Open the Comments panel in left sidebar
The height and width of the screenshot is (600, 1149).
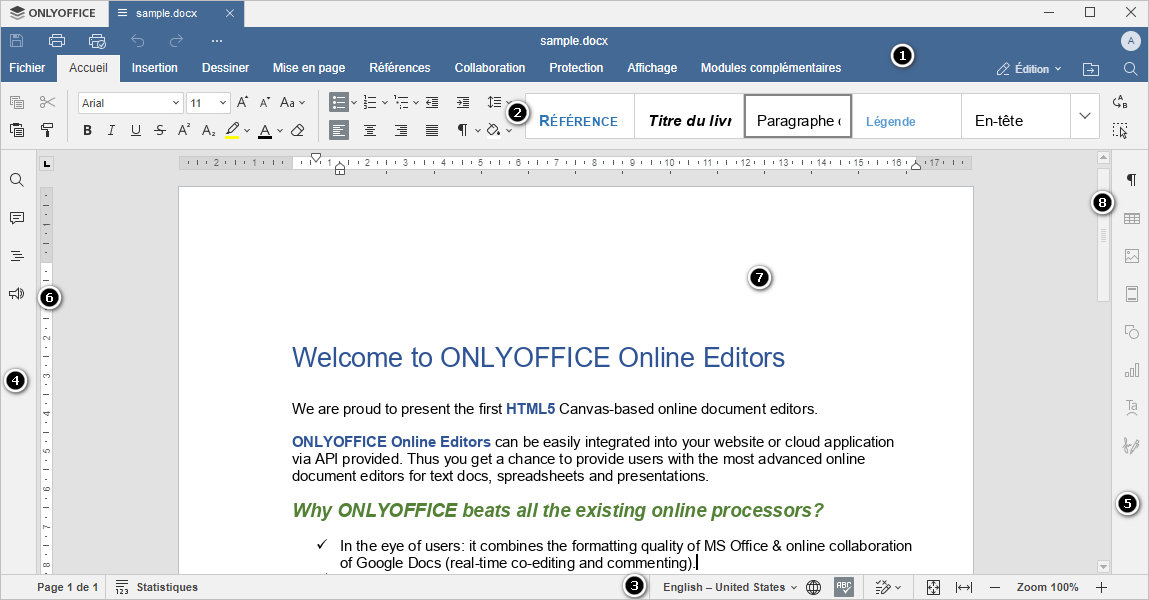tap(17, 218)
